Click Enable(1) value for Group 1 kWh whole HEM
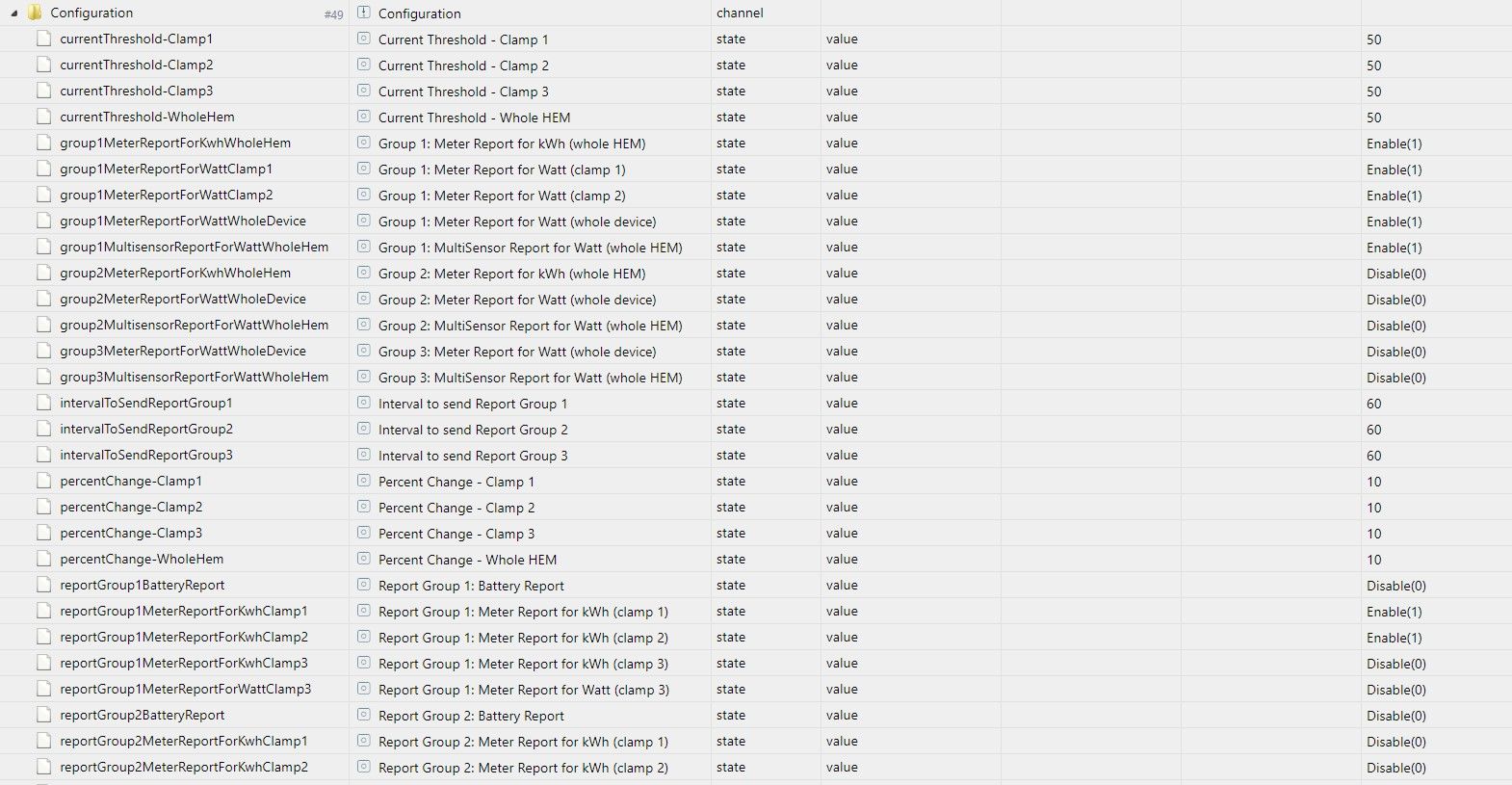The height and width of the screenshot is (785, 1512). coord(1395,144)
